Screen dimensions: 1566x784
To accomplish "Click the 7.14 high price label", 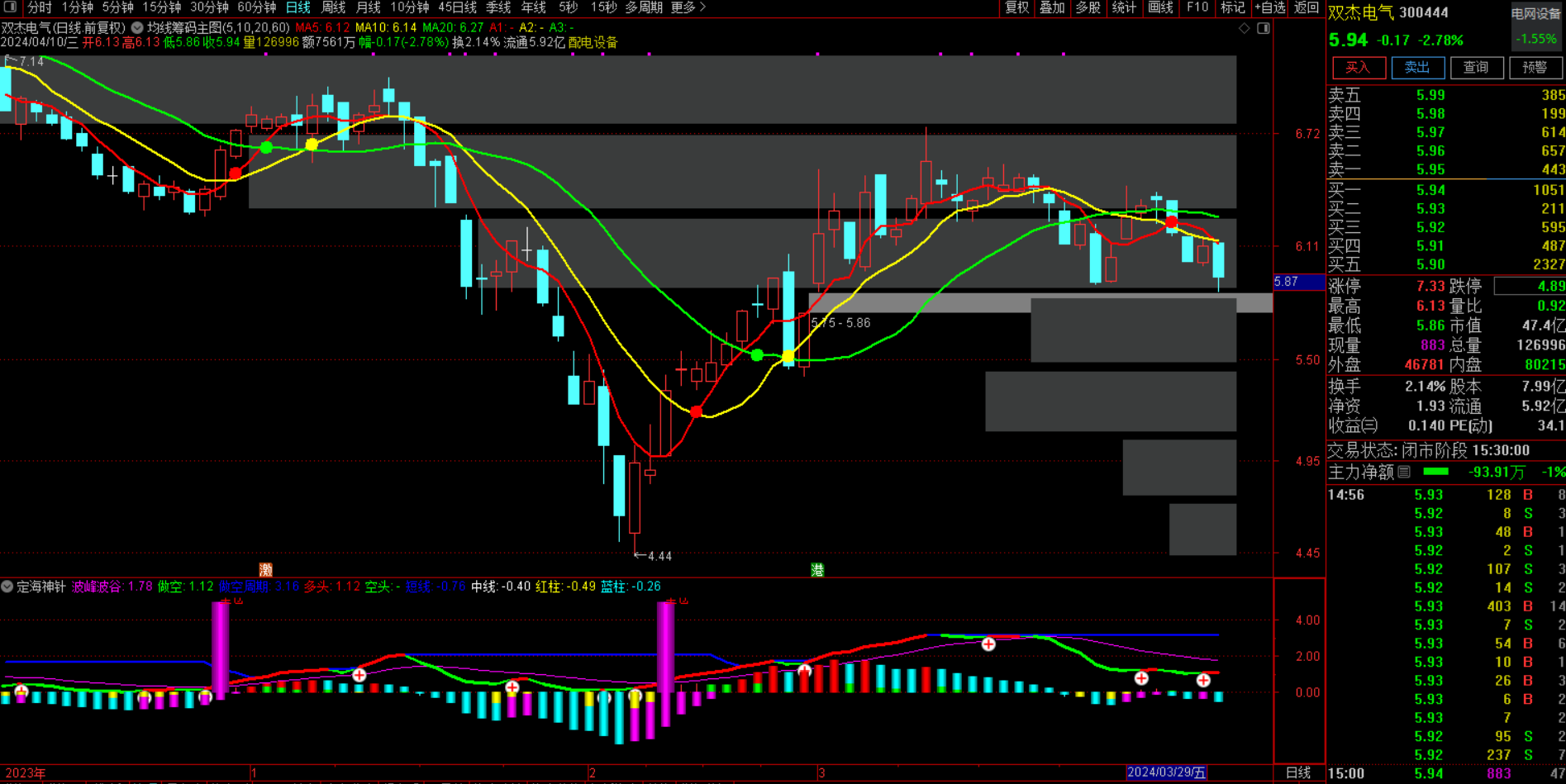I will (31, 62).
